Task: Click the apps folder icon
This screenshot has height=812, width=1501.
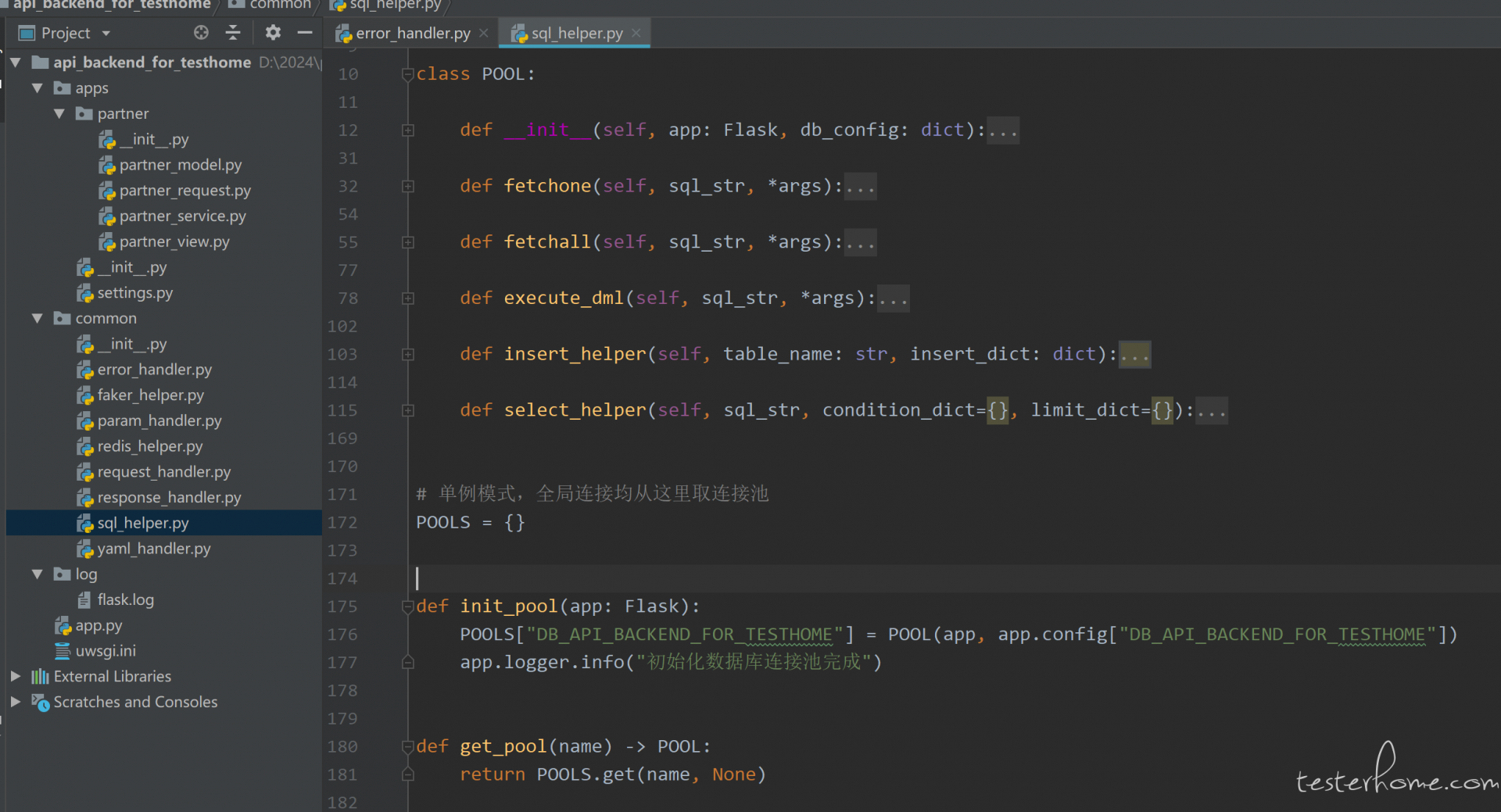Action: click(63, 88)
